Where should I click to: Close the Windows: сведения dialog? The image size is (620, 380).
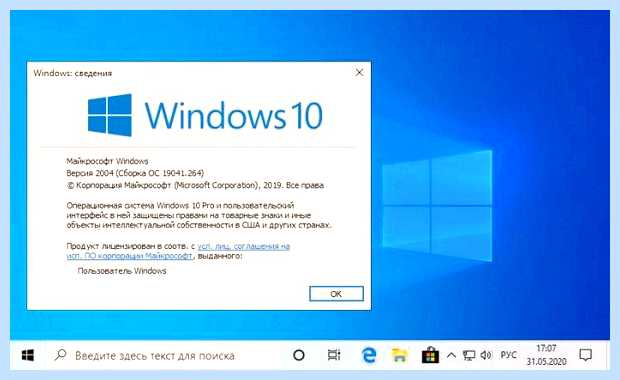359,72
